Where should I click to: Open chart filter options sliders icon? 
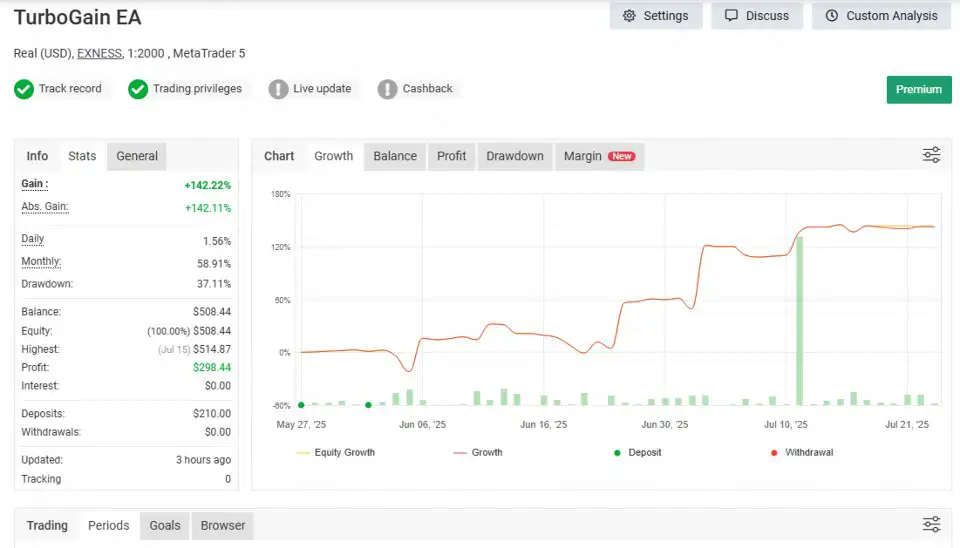click(x=931, y=156)
